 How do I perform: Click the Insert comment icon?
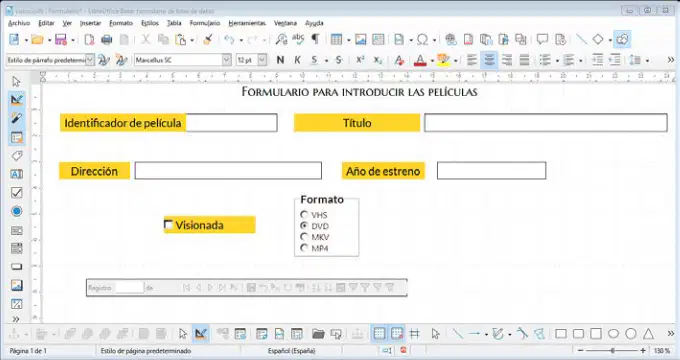point(542,39)
